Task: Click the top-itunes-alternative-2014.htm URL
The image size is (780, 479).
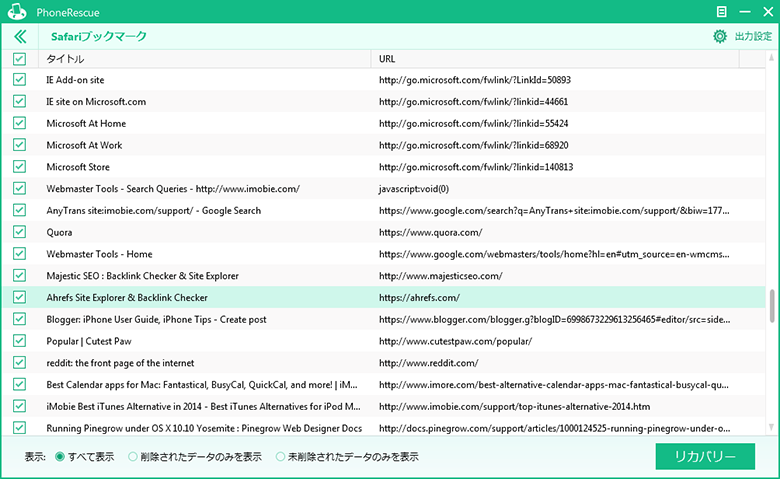Action: [514, 406]
